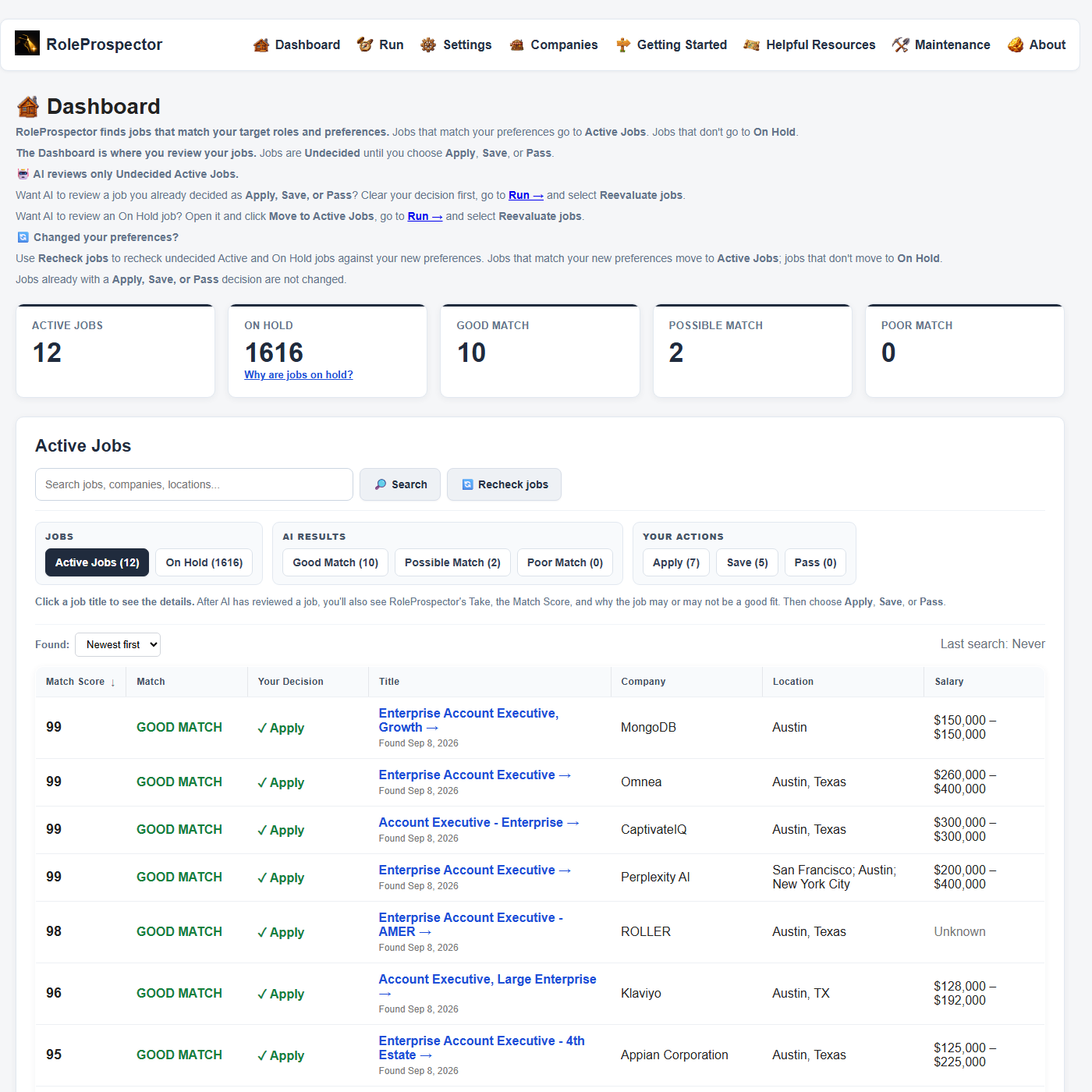Click the Possible Match summary card
This screenshot has width=1092, height=1092.
point(753,351)
